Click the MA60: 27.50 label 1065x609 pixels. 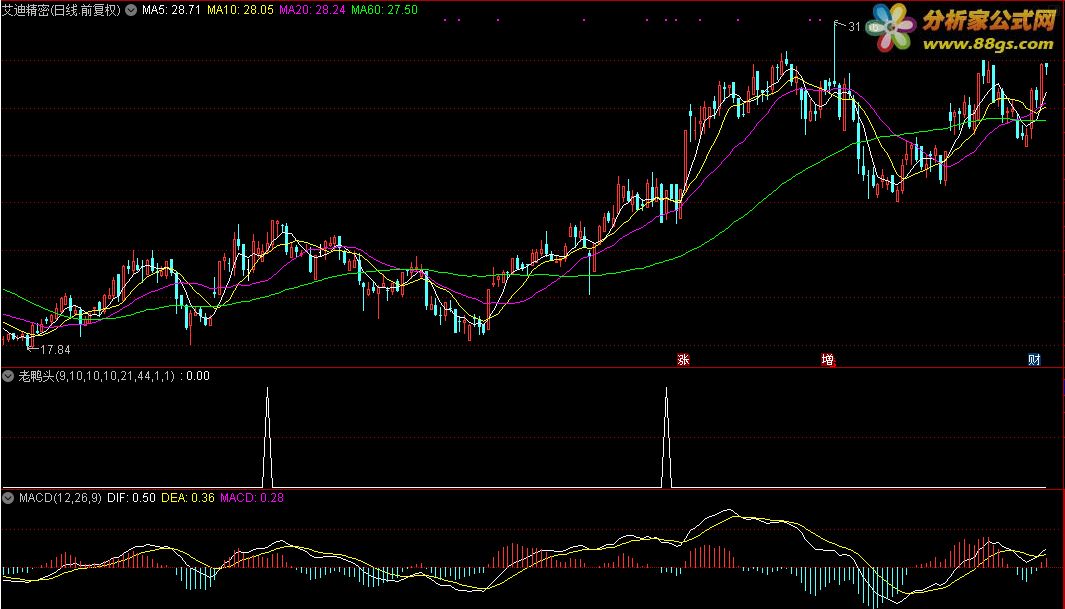[x=384, y=10]
